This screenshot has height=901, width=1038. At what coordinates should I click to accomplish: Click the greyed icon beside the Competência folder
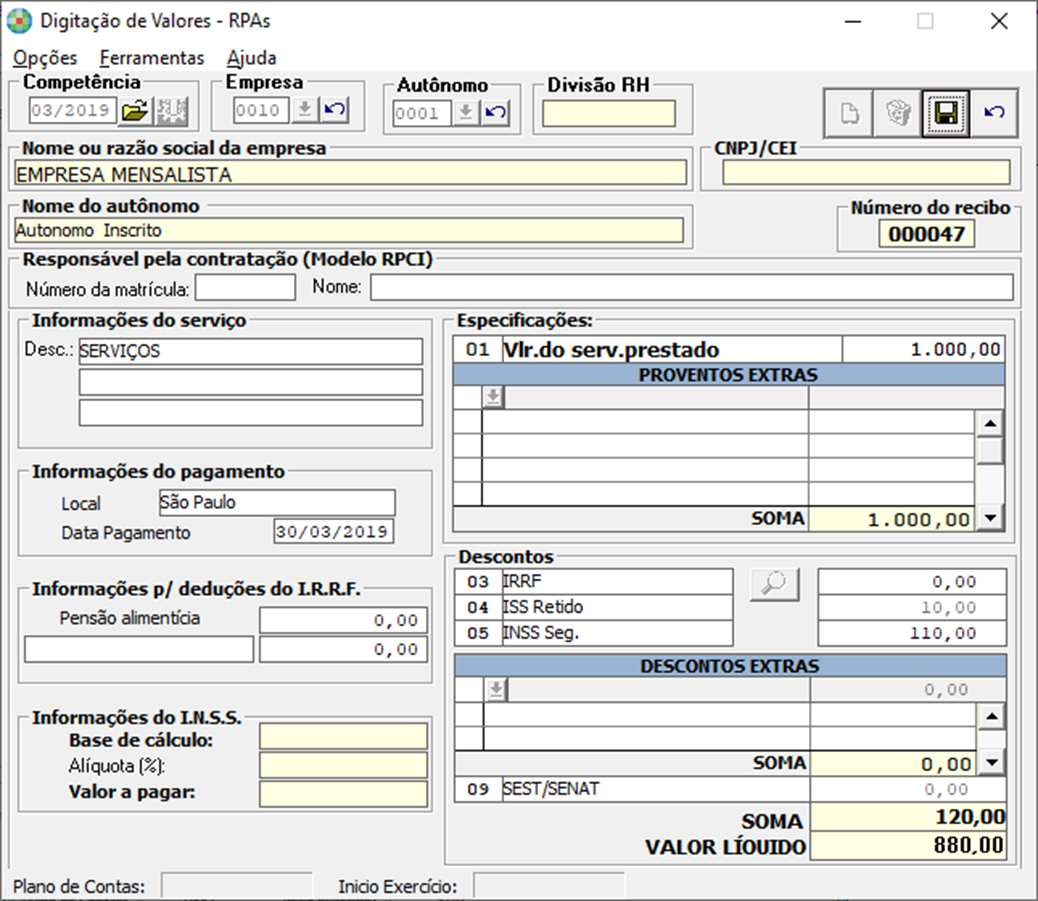tap(171, 111)
